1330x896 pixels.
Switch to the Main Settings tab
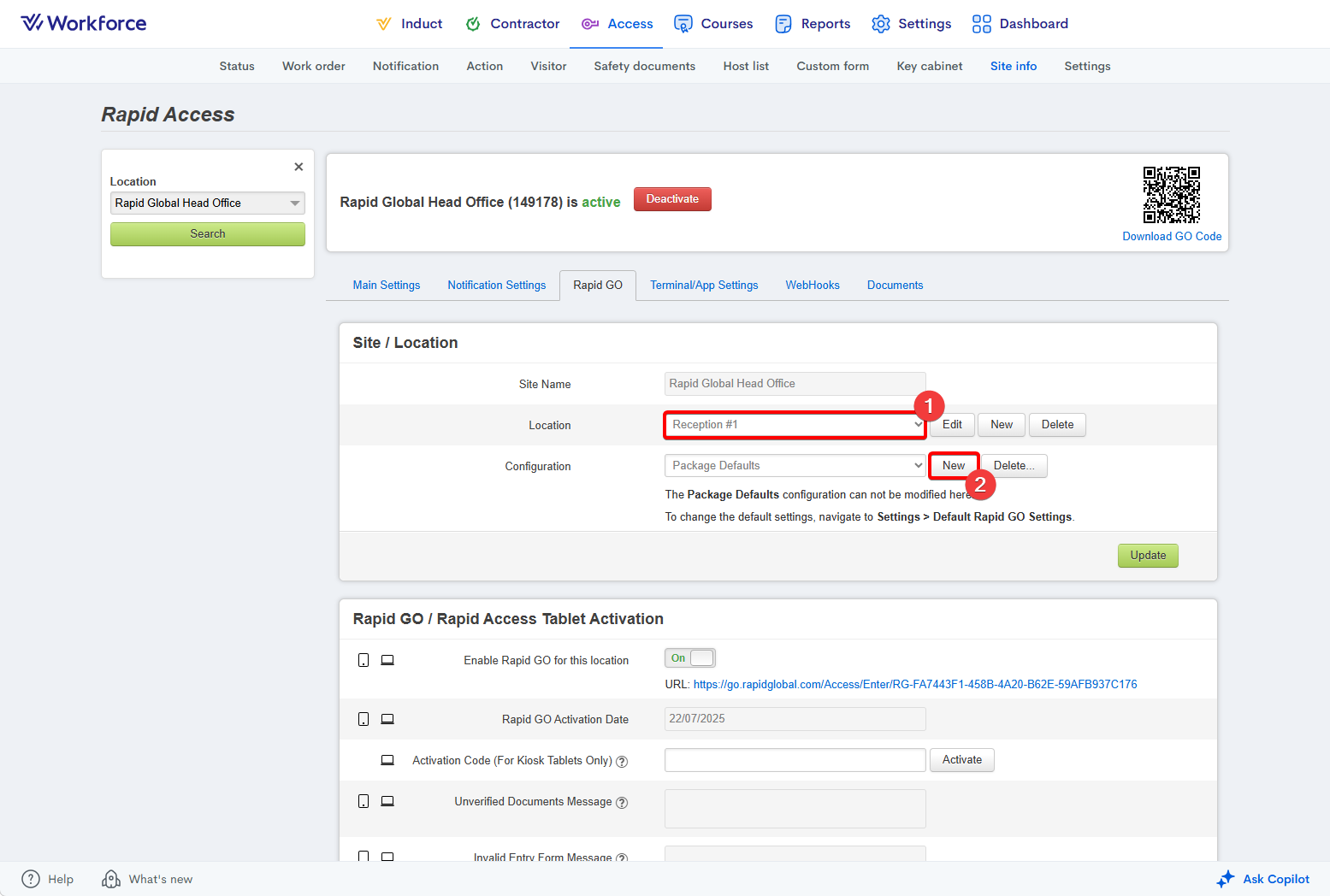(387, 285)
